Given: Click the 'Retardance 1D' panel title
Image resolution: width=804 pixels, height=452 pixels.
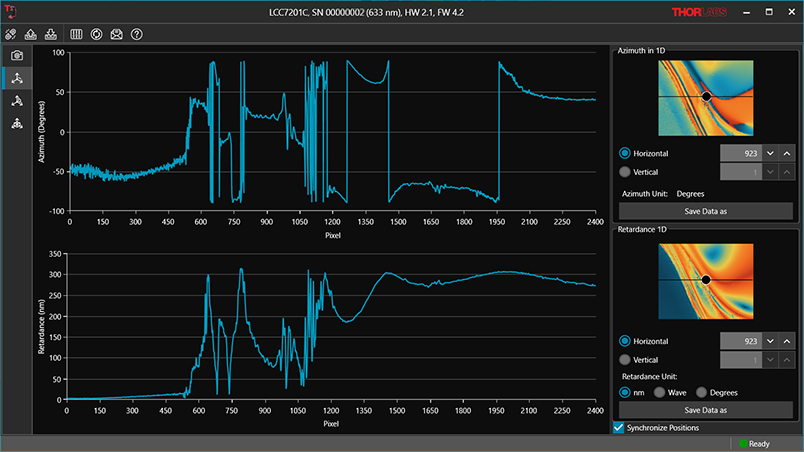Looking at the screenshot, I should click(x=642, y=229).
